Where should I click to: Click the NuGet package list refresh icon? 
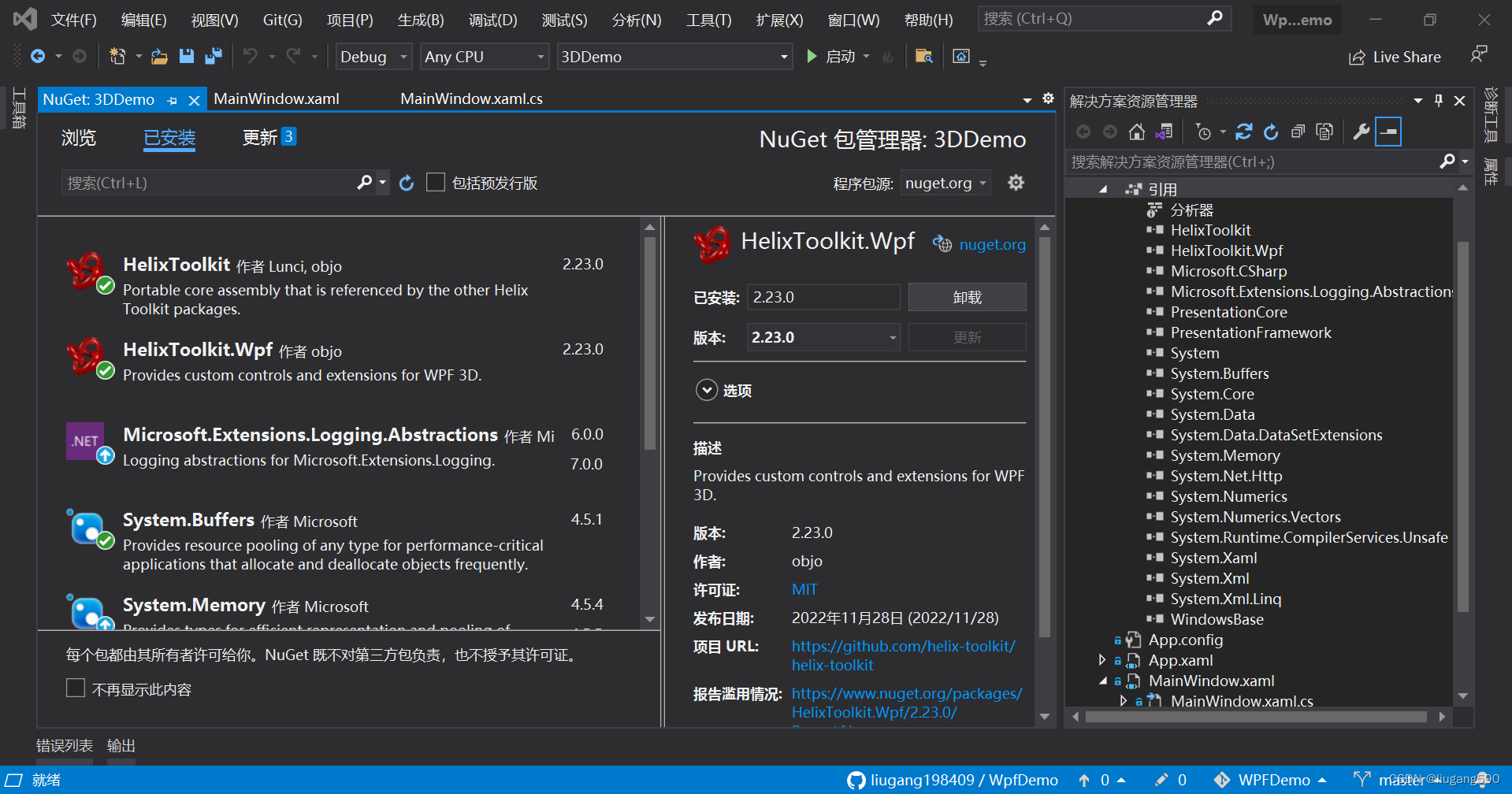pos(407,183)
